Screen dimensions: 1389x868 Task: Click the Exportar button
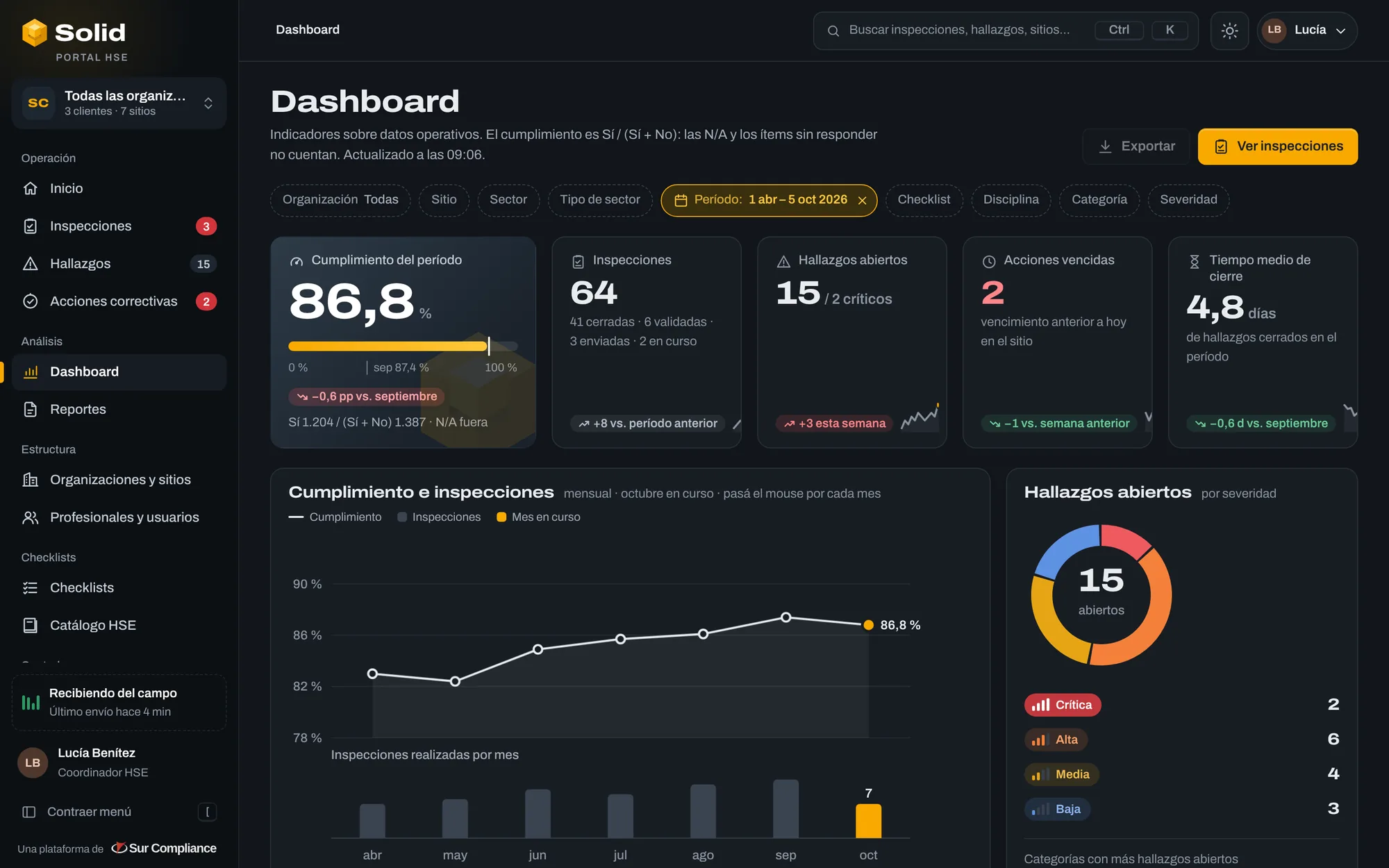(1136, 147)
